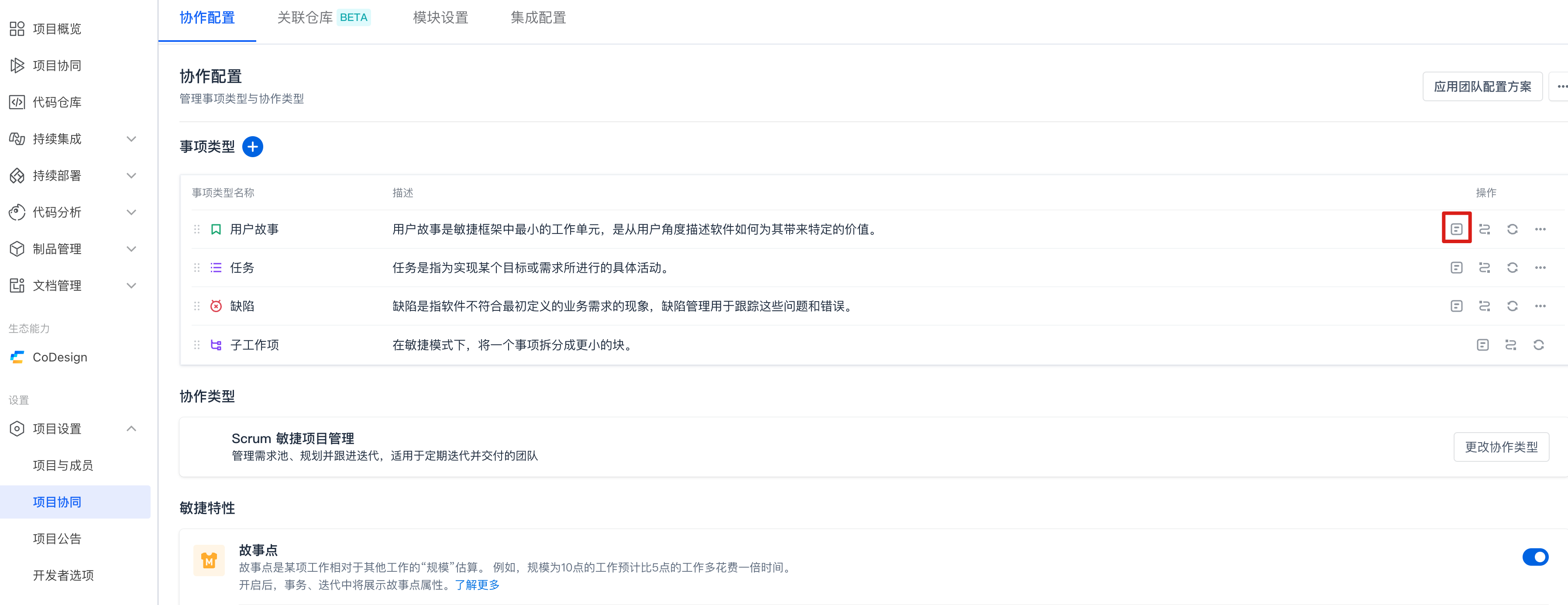Expand the 制品管理 sidebar menu
This screenshot has width=1568, height=605.
click(x=131, y=249)
